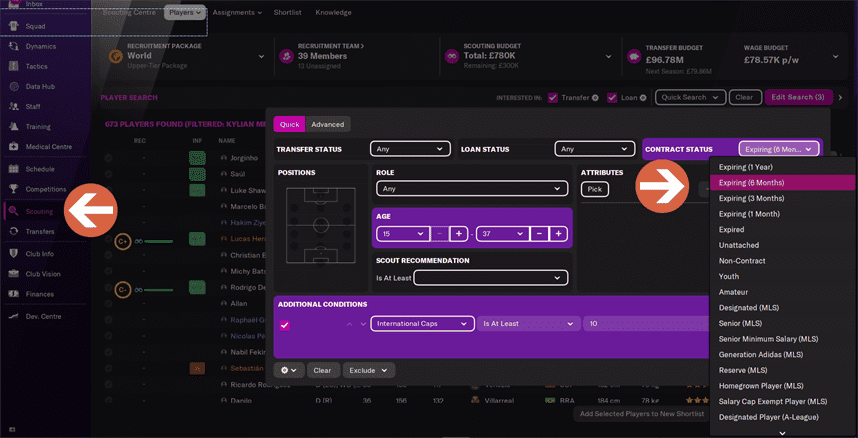Open the Squad sidebar icon
The height and width of the screenshot is (438, 858).
14,26
